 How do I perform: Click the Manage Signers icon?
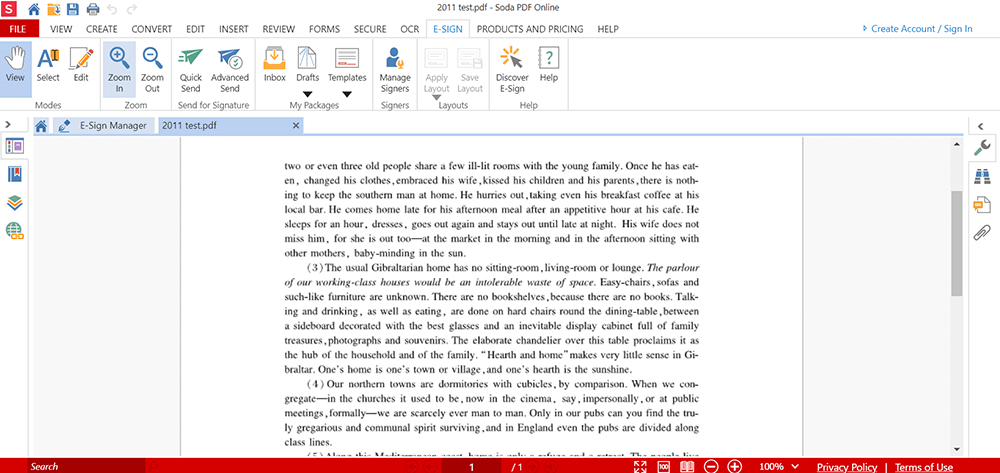tap(395, 60)
